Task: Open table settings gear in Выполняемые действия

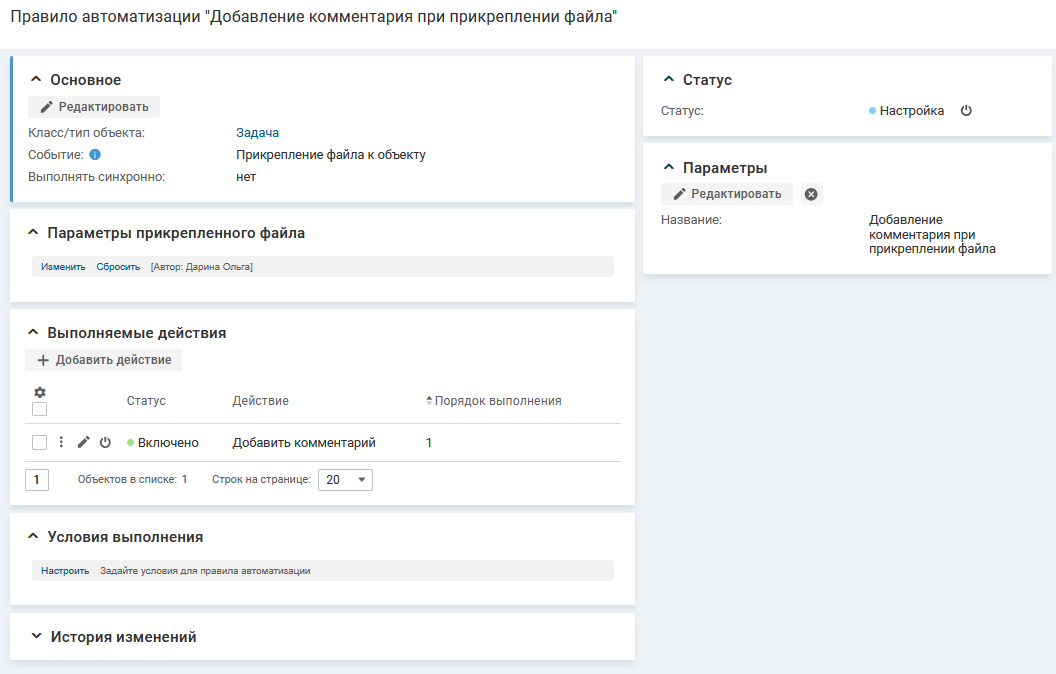Action: (40, 393)
